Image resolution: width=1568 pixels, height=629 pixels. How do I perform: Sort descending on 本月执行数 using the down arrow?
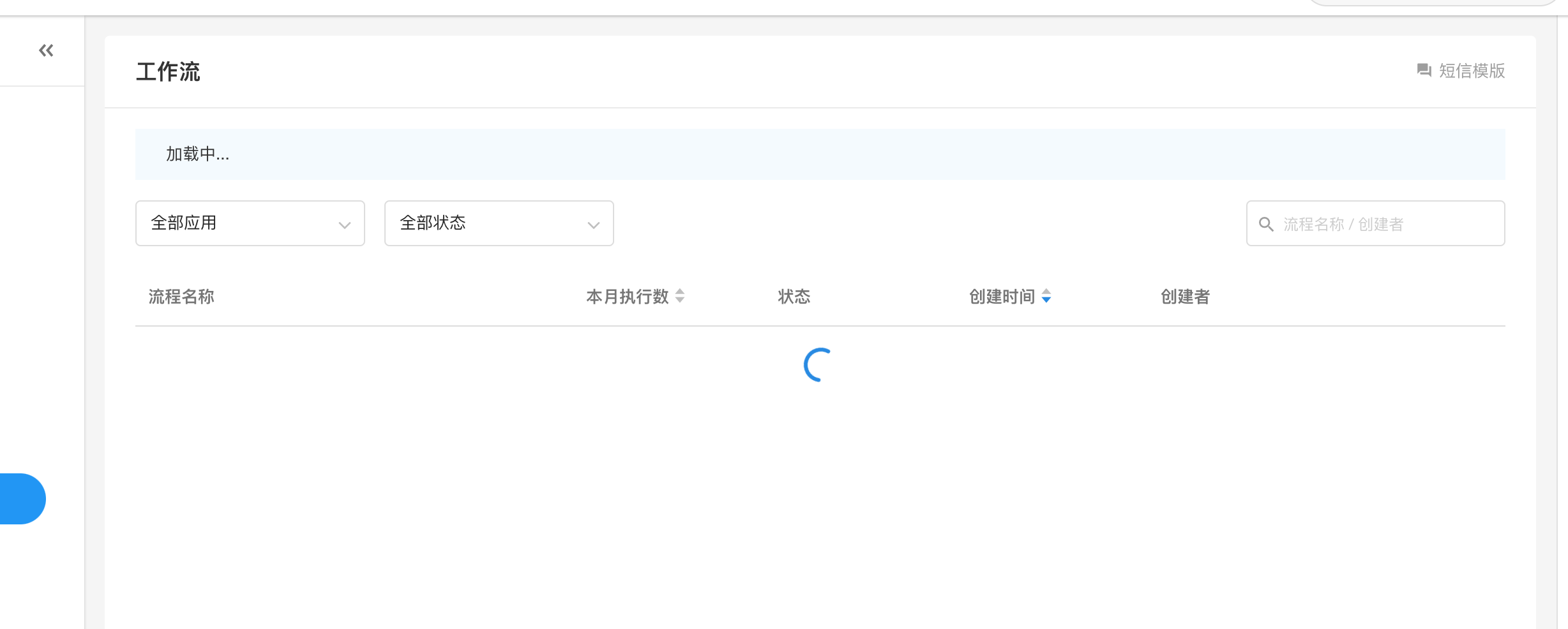[680, 300]
